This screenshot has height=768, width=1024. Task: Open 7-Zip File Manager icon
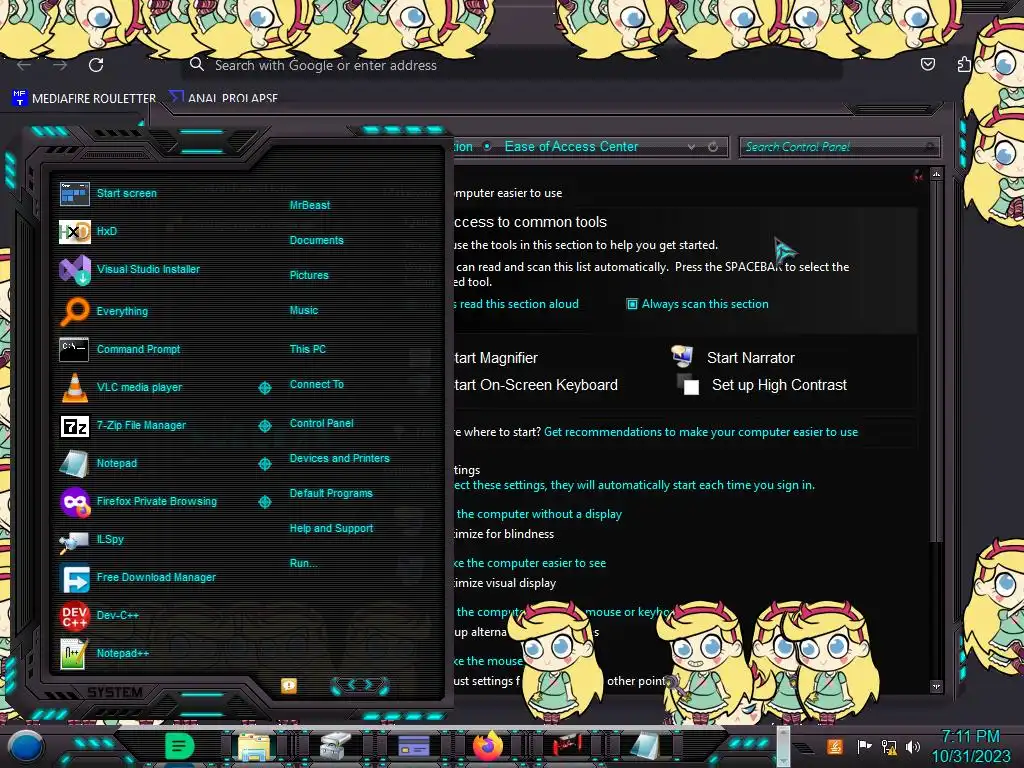(x=74, y=426)
